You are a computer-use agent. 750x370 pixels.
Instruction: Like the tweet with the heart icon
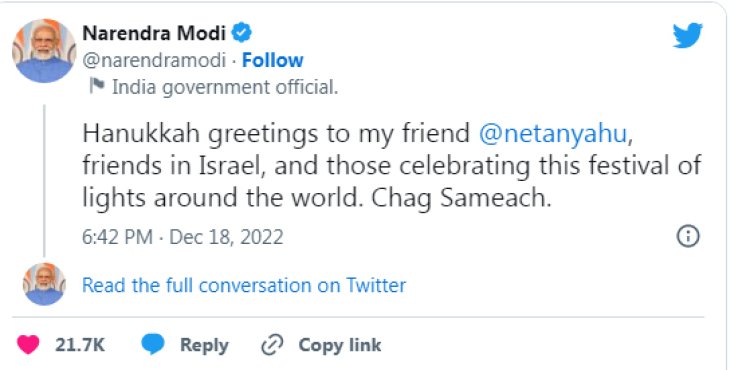point(28,345)
